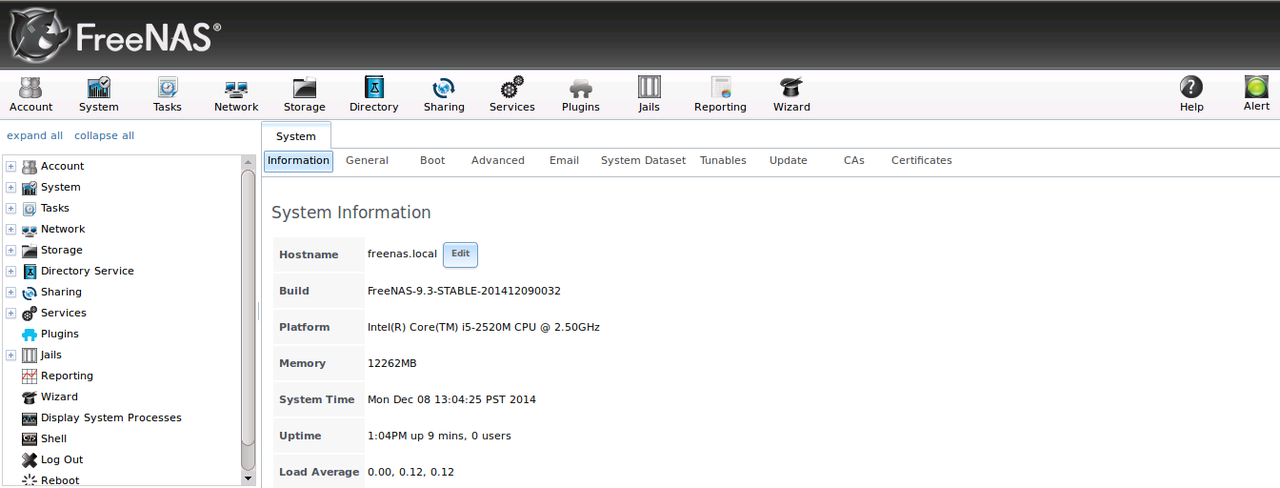
Task: Click the System icon in tree
Action: click(29, 187)
